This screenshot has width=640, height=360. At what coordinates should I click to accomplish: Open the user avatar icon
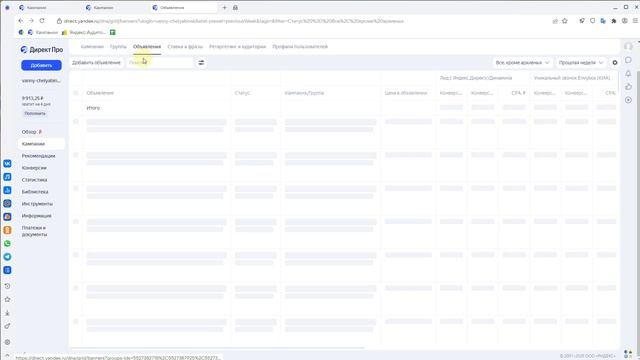[x=628, y=46]
